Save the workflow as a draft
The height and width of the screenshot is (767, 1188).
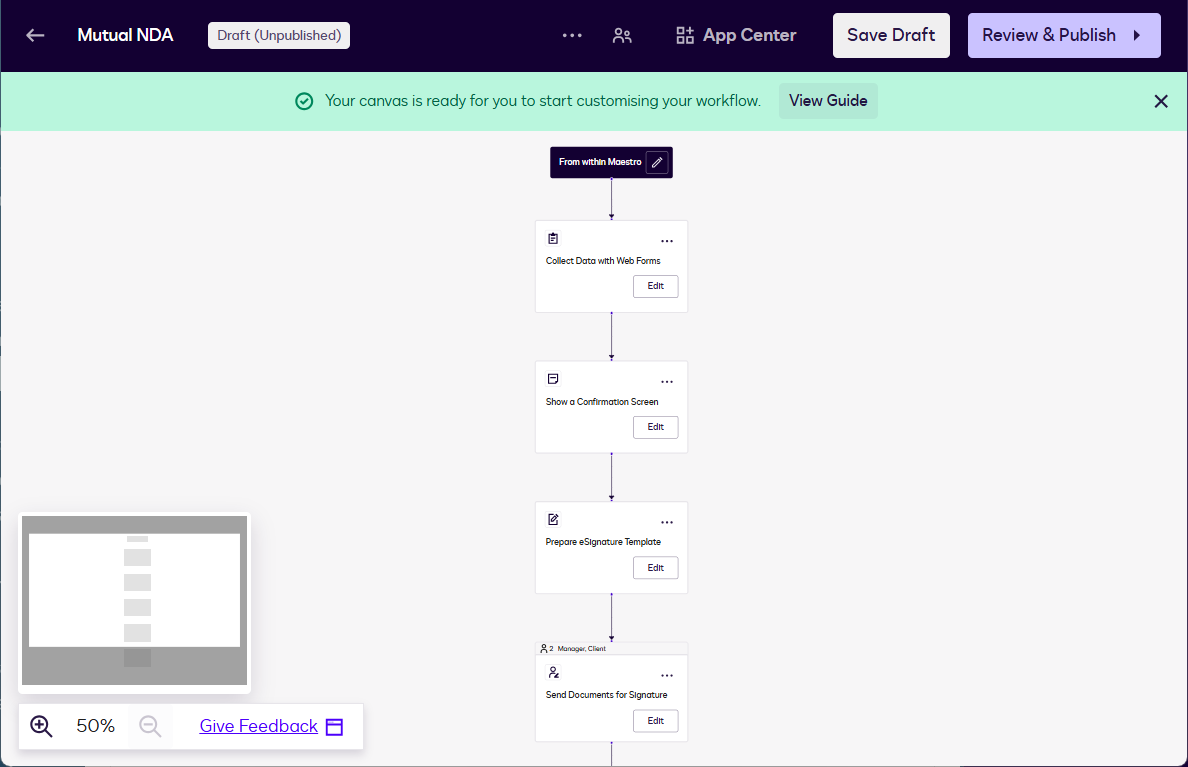coord(891,35)
